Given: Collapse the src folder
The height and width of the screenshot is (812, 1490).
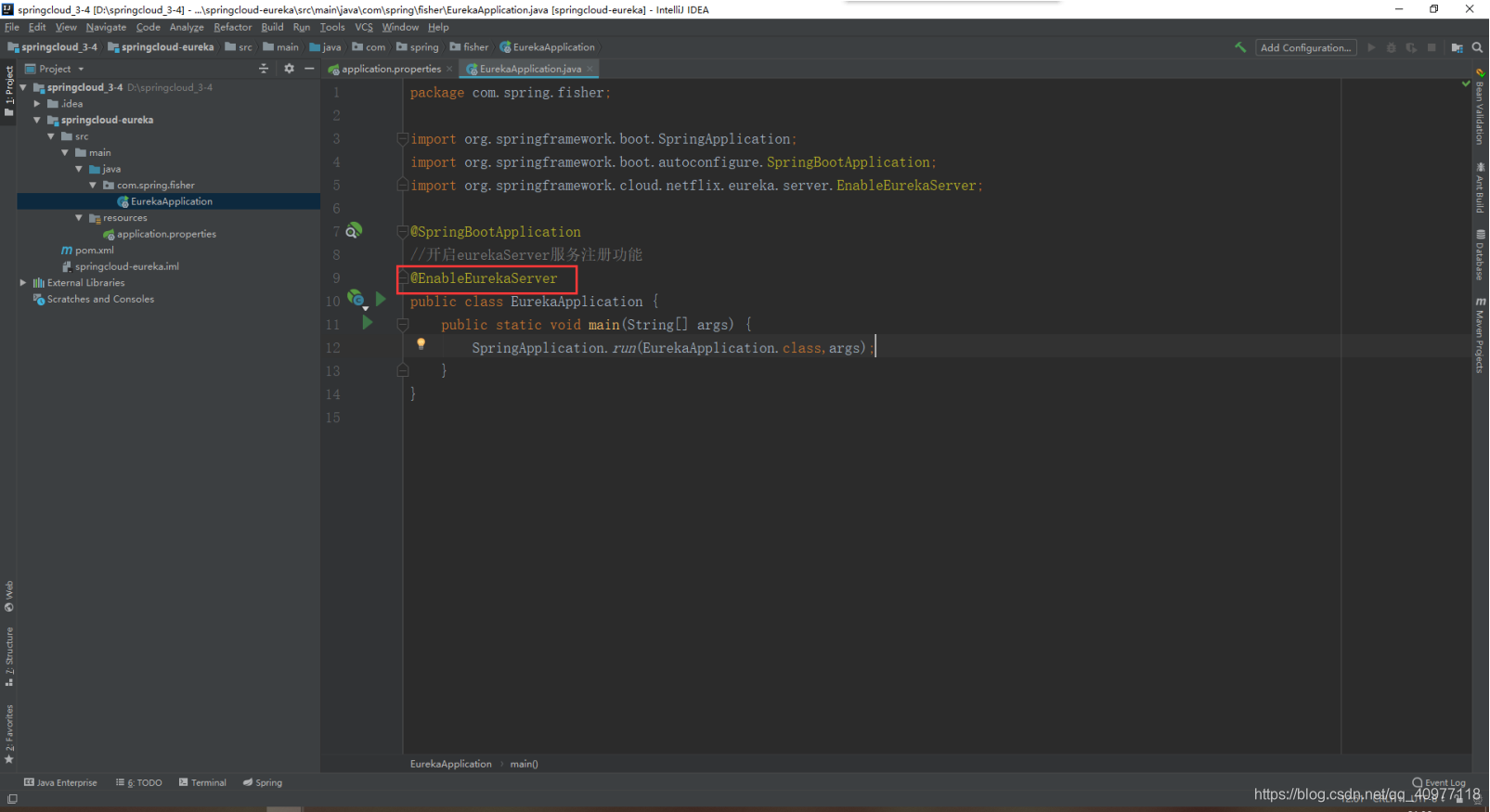Looking at the screenshot, I should click(x=51, y=136).
